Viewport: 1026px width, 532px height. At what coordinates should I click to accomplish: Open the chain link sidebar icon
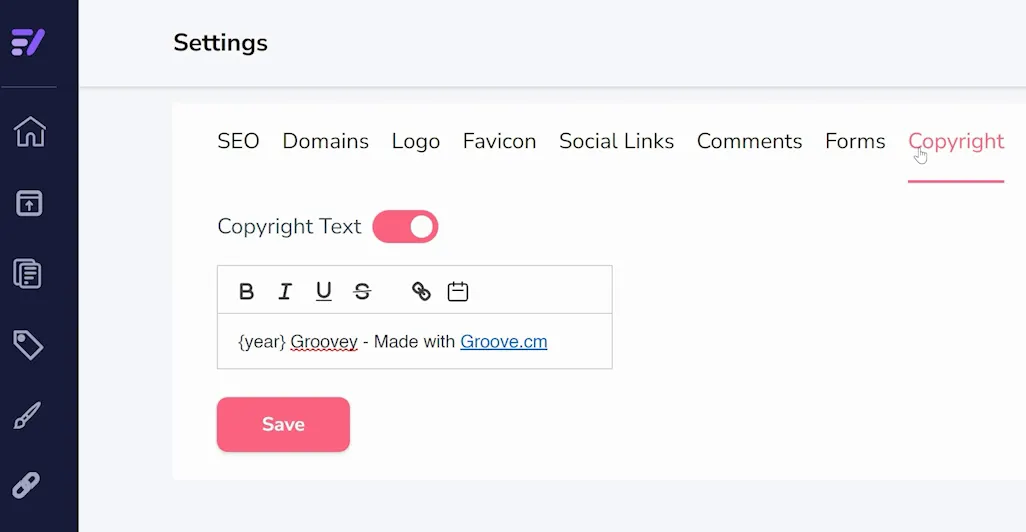pos(26,486)
